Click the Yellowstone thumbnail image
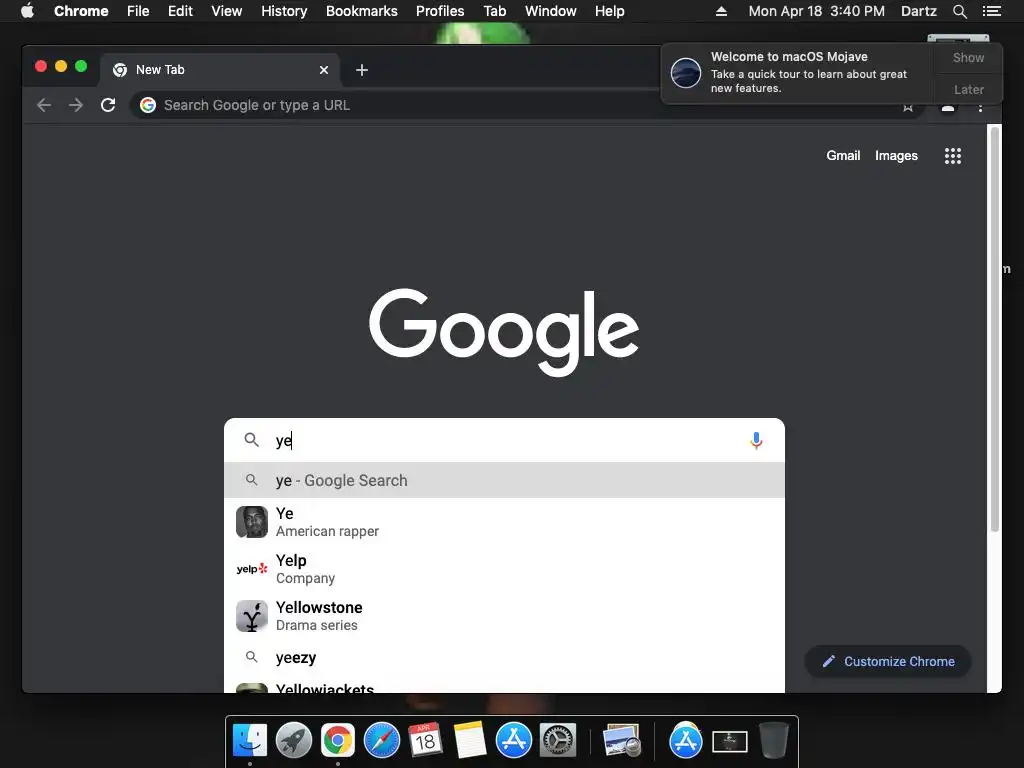 click(x=251, y=616)
